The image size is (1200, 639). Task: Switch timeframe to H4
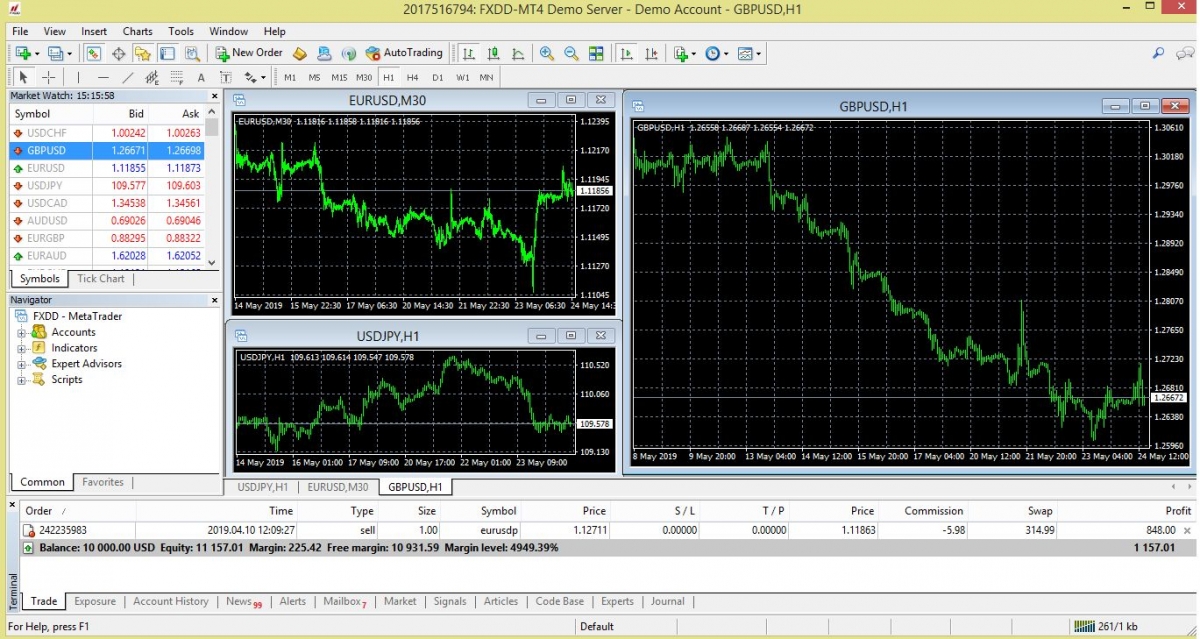click(413, 77)
